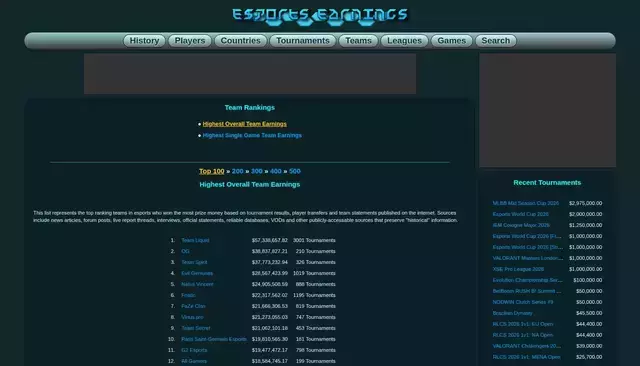
Task: Open the OG team link
Action: click(x=185, y=251)
